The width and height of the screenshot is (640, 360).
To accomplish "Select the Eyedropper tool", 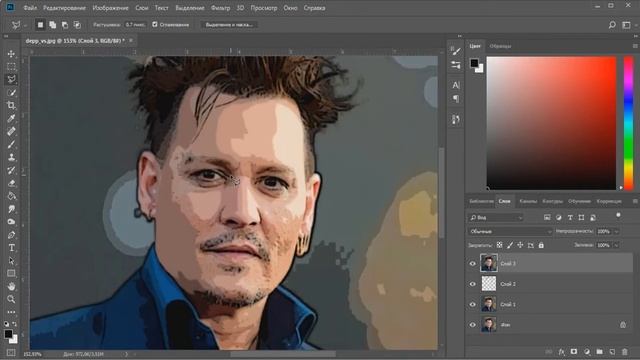I will 11,118.
